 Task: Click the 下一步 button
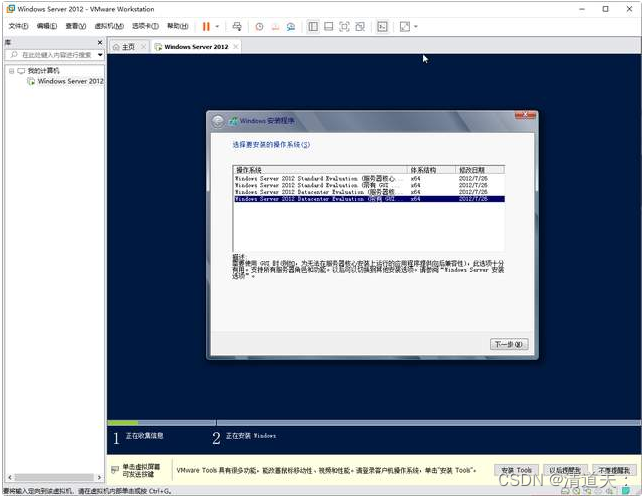[509, 344]
